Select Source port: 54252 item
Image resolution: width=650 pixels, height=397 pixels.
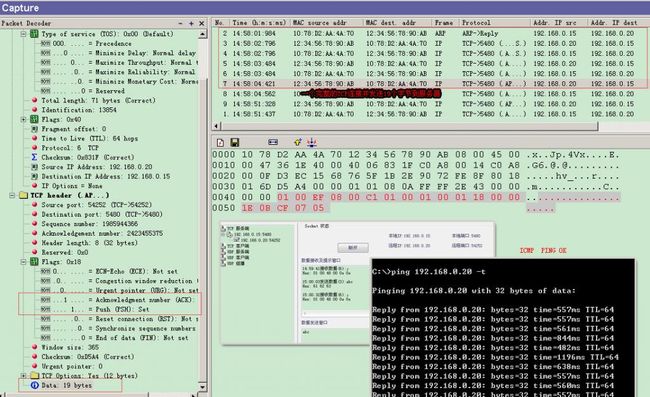point(97,205)
